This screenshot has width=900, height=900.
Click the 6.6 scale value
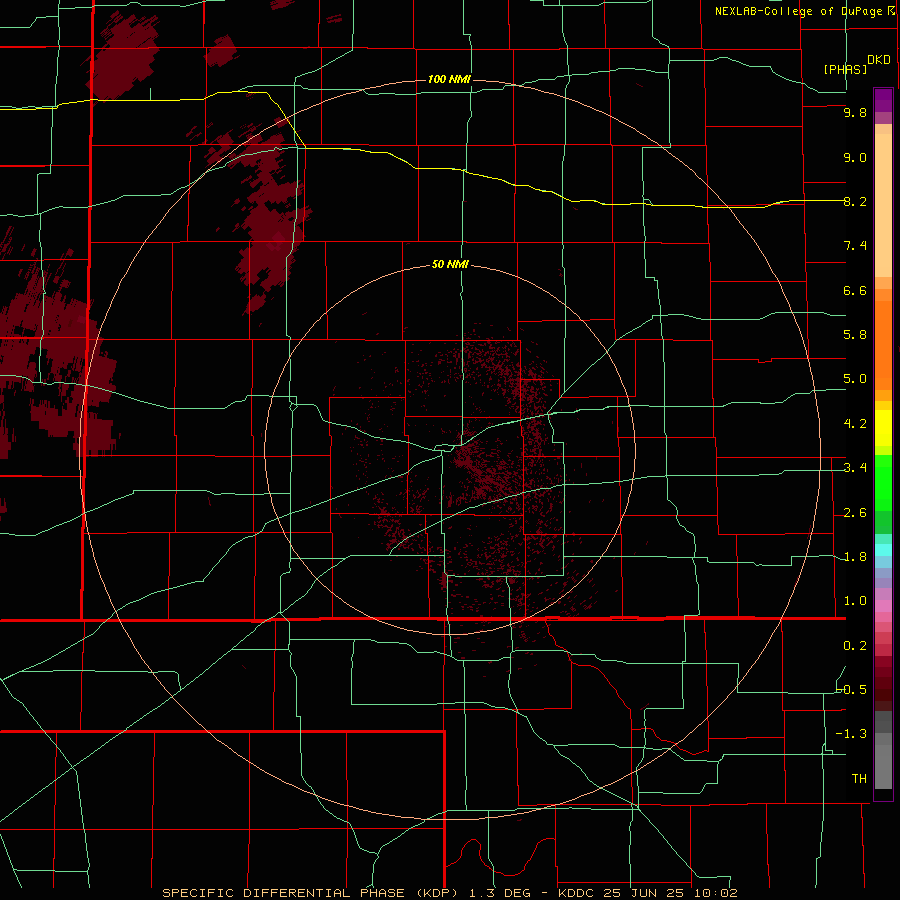[x=855, y=290]
